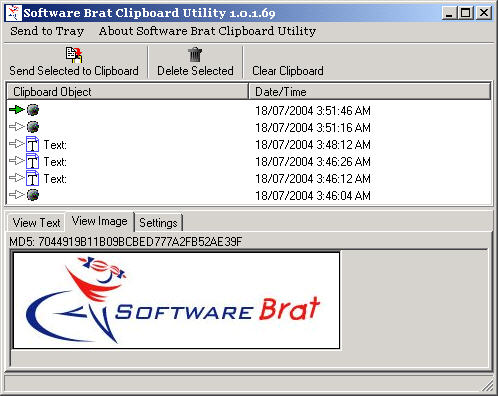Click timestamp 18/07/2004 3:46:12 AM
Screen dimensions: 498x396
(x=313, y=179)
